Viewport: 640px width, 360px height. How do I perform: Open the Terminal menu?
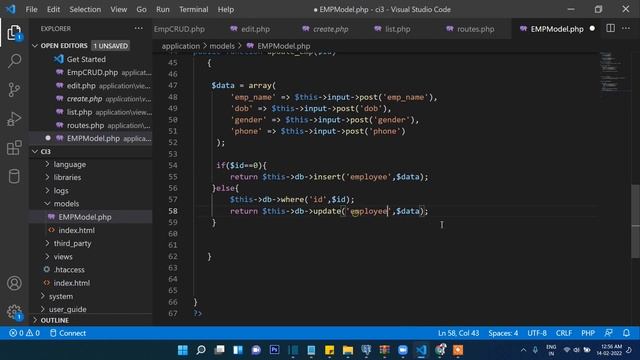click(193, 9)
